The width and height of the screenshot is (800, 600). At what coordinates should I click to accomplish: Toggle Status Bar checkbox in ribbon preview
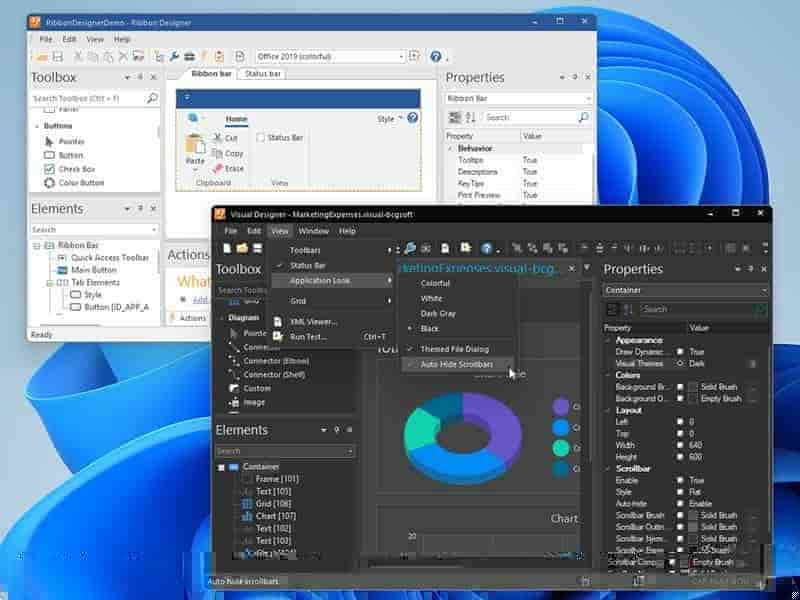[x=261, y=138]
